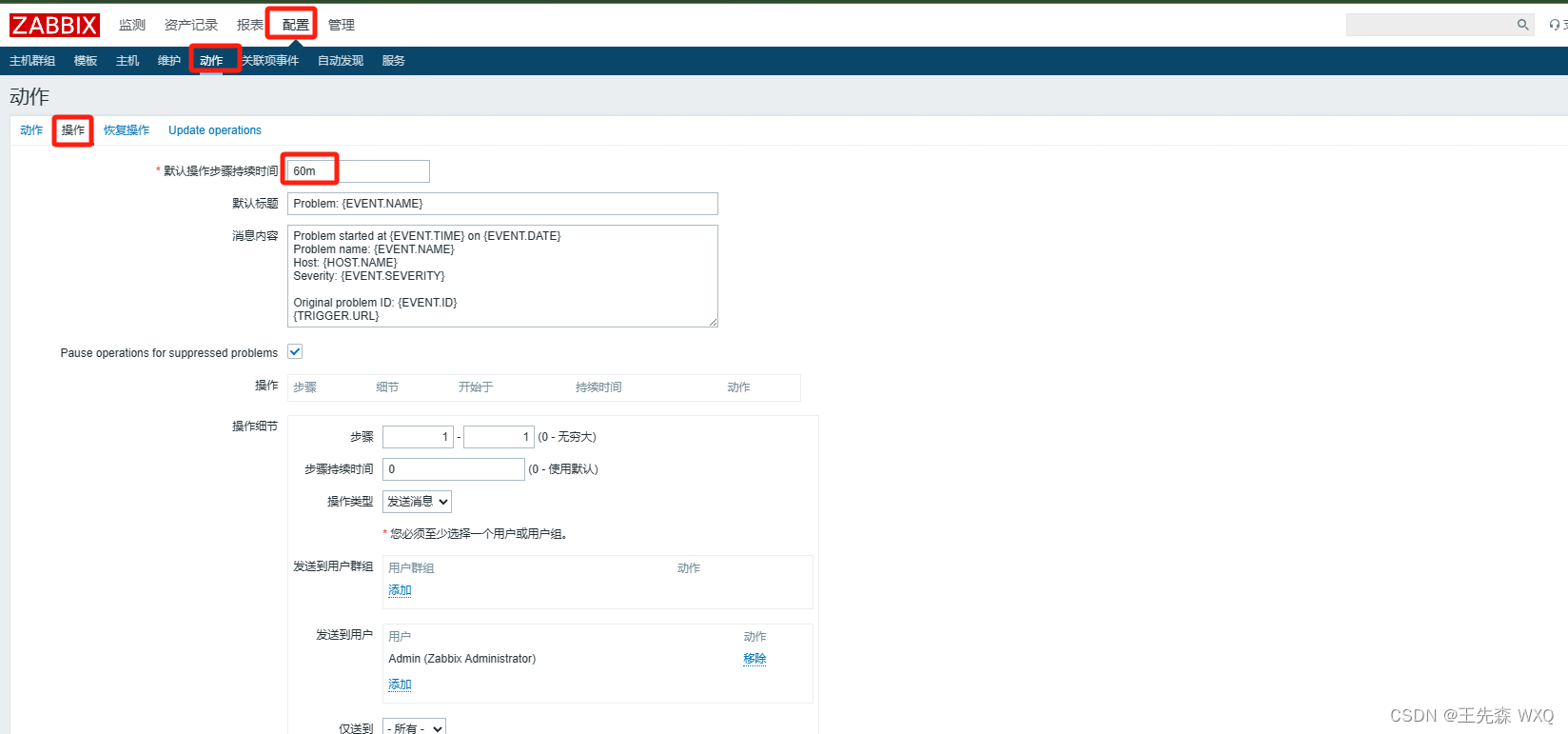The height and width of the screenshot is (734, 1568).
Task: Open the 操作类型 发送消息 dropdown
Action: (x=417, y=502)
